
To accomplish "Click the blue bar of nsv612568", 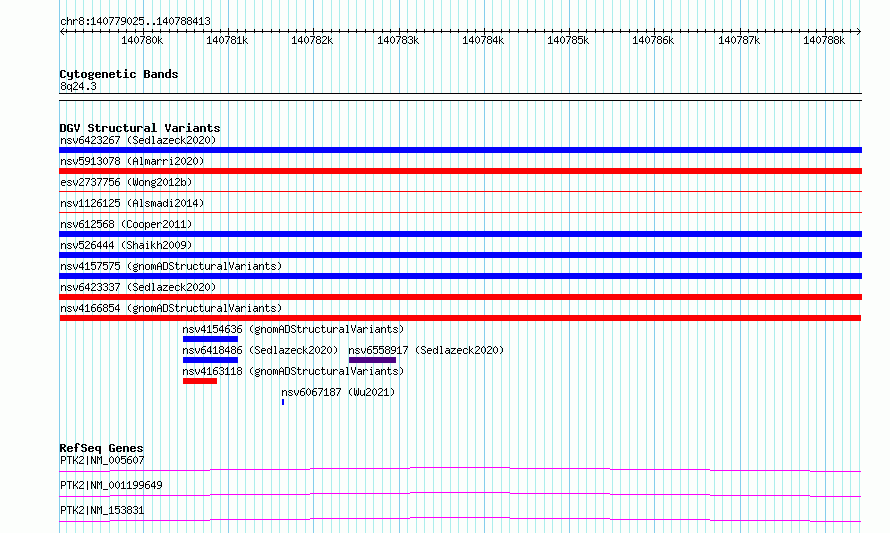I will coord(460,234).
